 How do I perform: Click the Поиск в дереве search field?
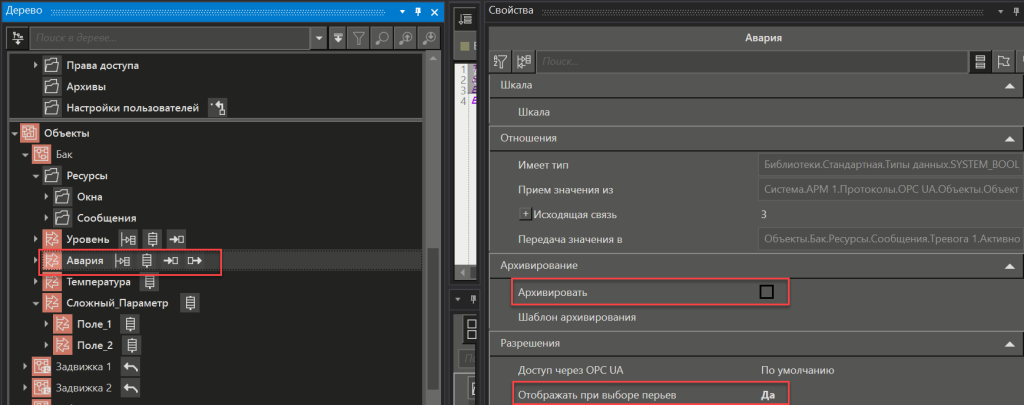170,38
